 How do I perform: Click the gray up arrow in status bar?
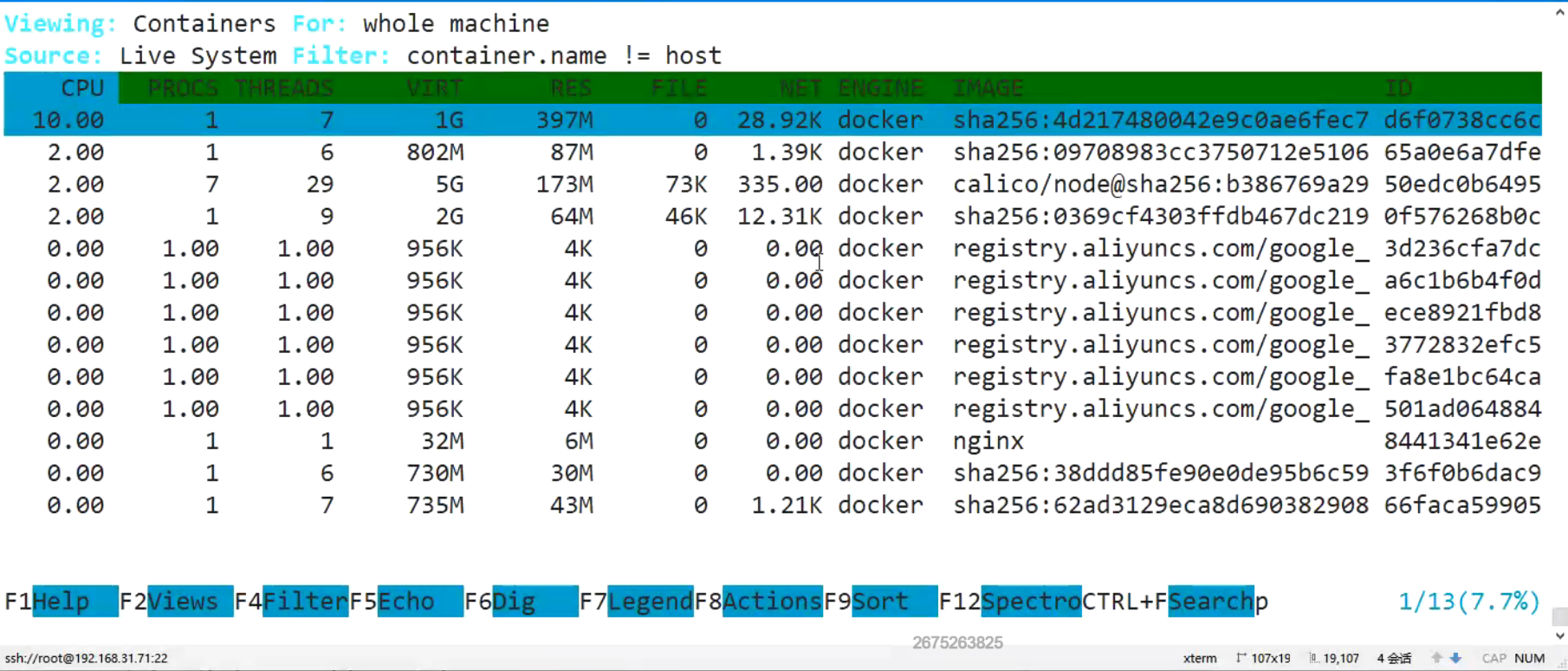[1437, 658]
